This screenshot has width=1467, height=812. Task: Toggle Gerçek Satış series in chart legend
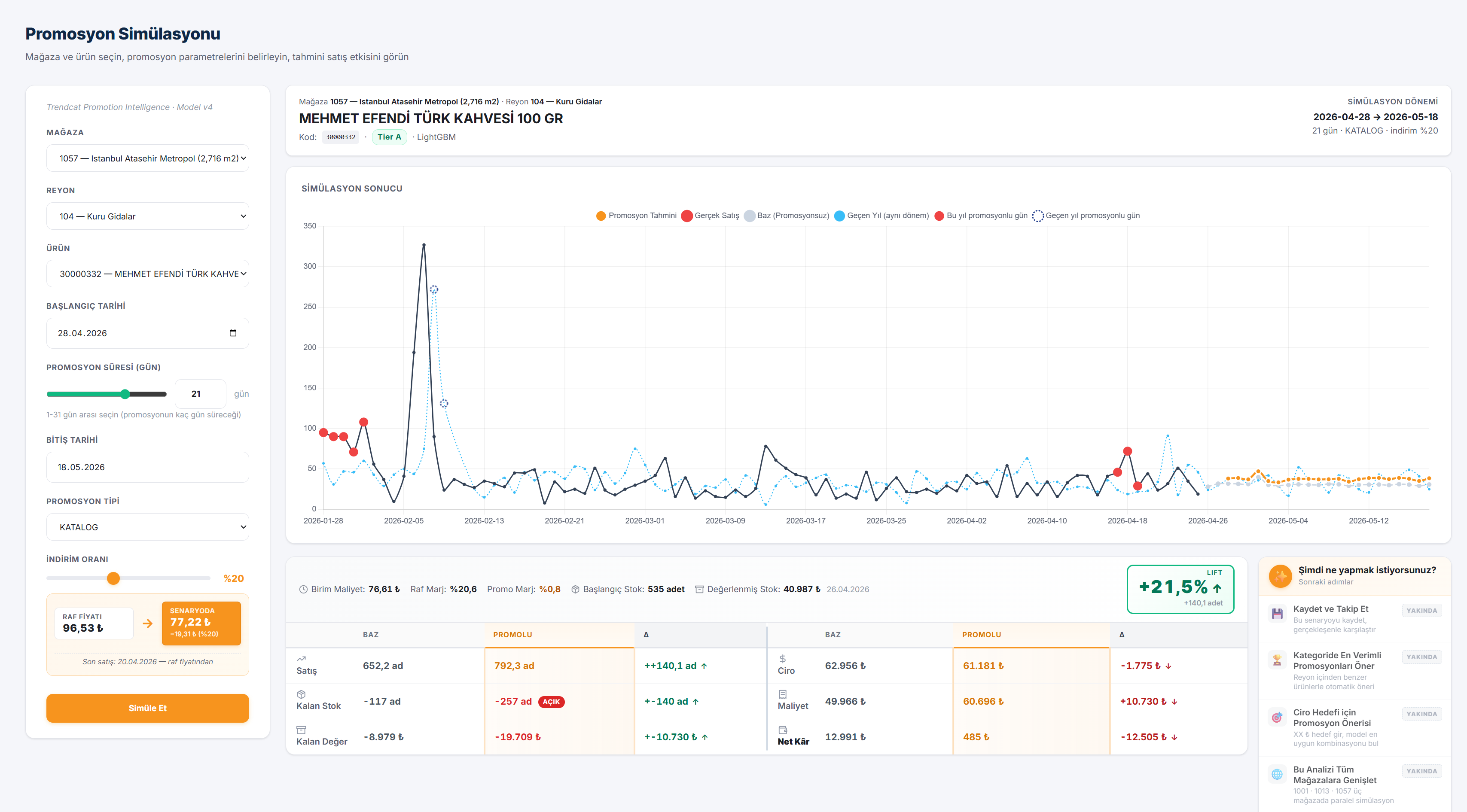(710, 216)
